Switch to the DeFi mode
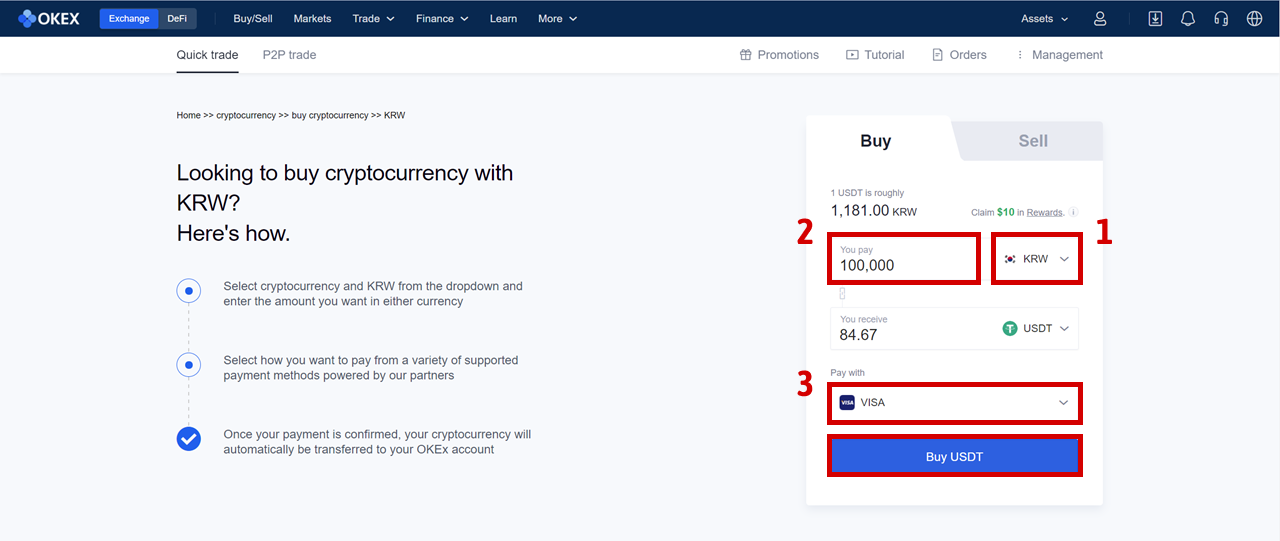Viewport: 1280px width, 541px height. point(177,18)
